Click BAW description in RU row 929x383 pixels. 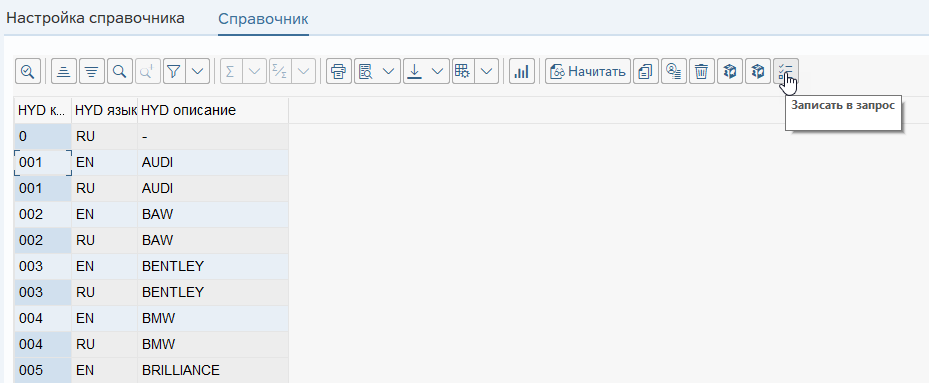coord(213,241)
